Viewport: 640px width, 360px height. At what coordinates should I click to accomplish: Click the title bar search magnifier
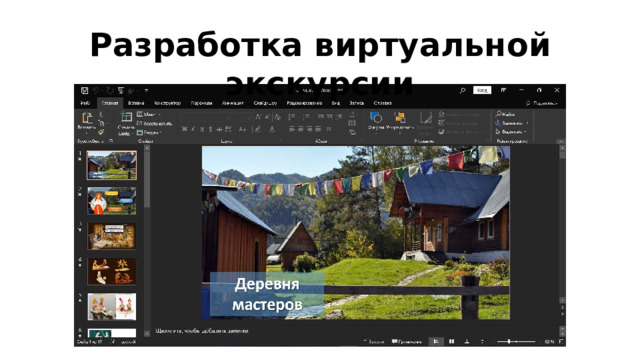[462, 90]
